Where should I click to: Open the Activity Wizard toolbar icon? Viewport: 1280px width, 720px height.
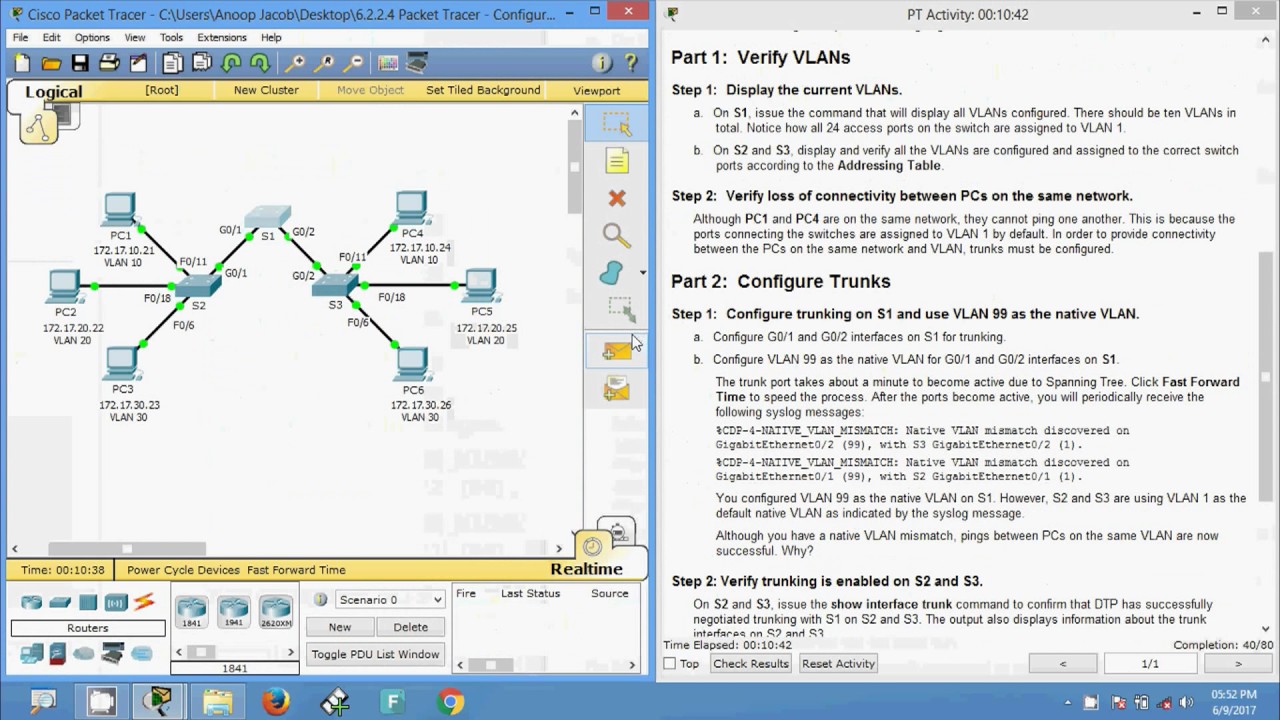click(138, 63)
